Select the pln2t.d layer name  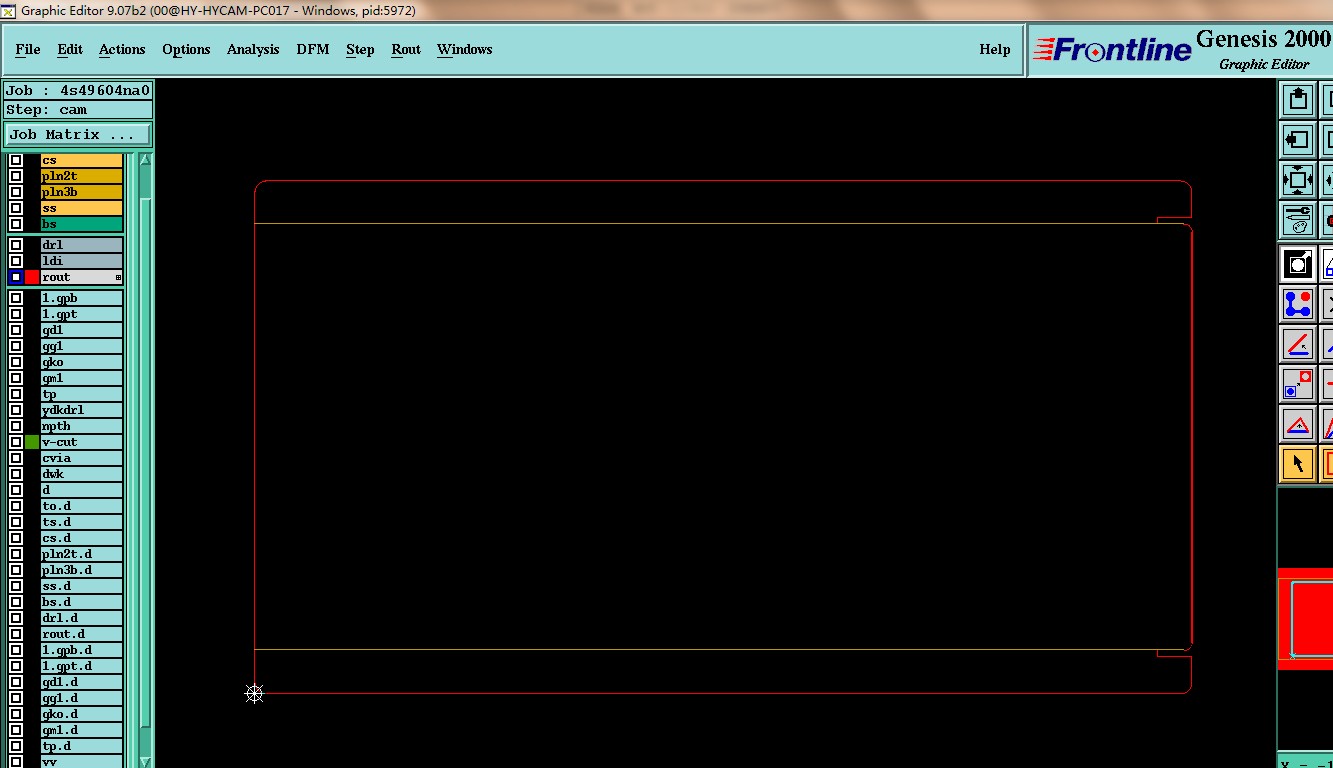click(81, 554)
